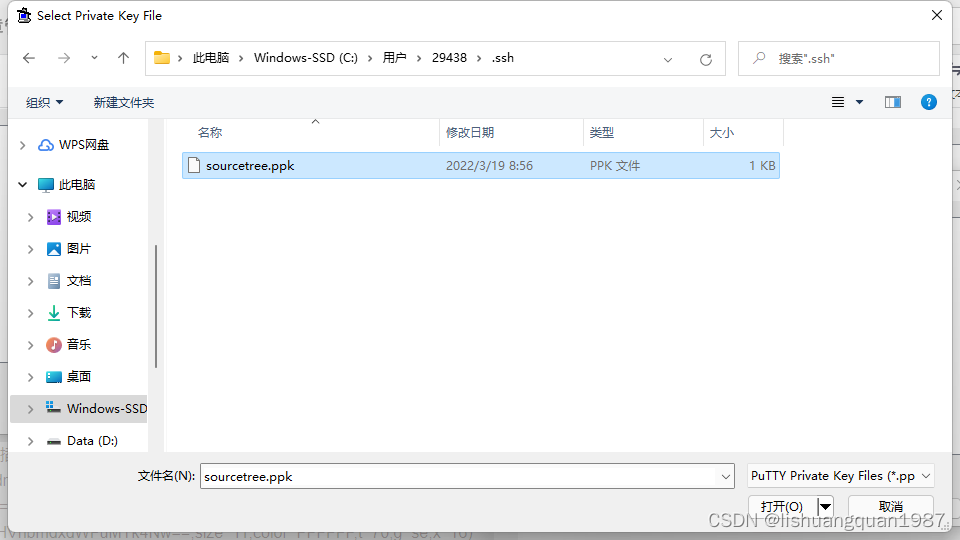Click the search .ssh field
This screenshot has width=960, height=540.
(839, 59)
